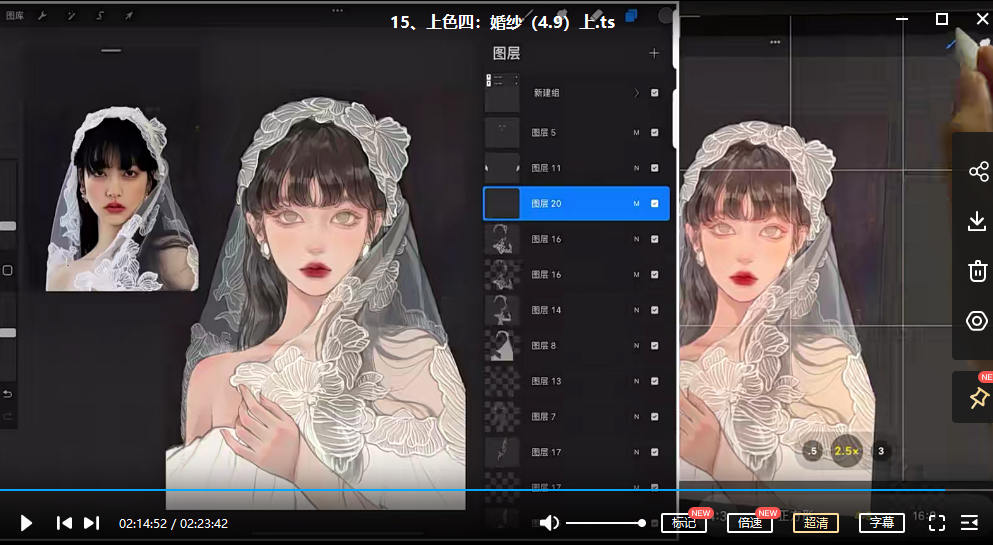Skip to the next video
This screenshot has height=545, width=993.
[91, 523]
